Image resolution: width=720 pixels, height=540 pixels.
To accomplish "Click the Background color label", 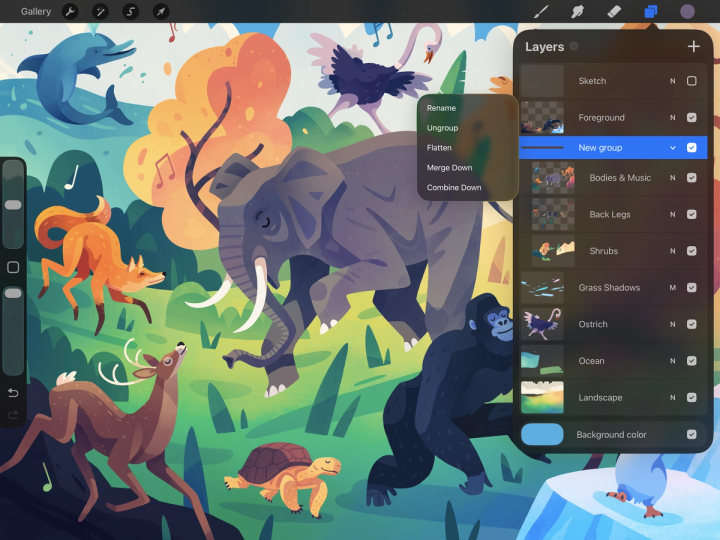I will pos(611,434).
